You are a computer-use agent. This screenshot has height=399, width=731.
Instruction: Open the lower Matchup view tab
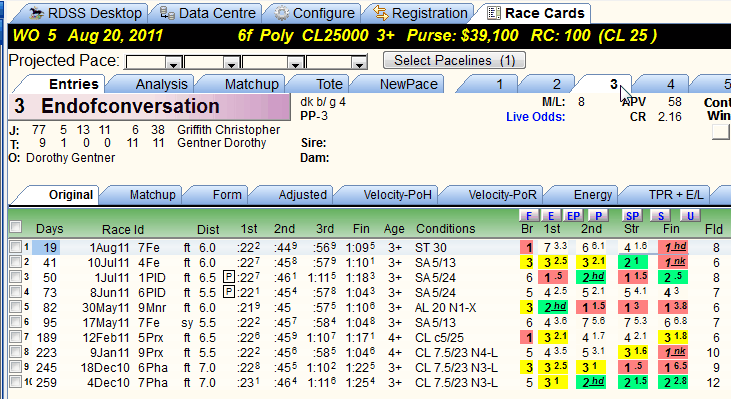pyautogui.click(x=142, y=195)
